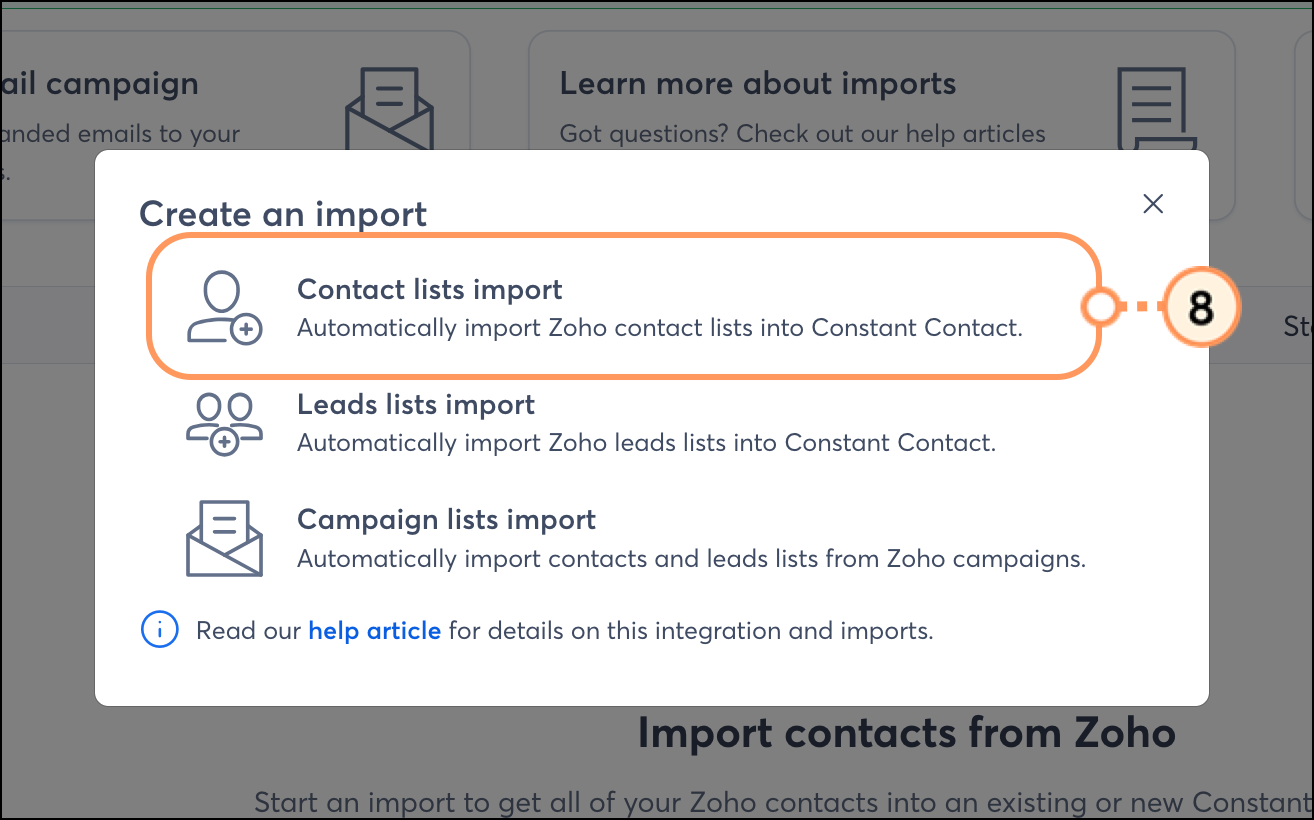Close the Create an import dialog
This screenshot has height=820, width=1314.
[1153, 204]
